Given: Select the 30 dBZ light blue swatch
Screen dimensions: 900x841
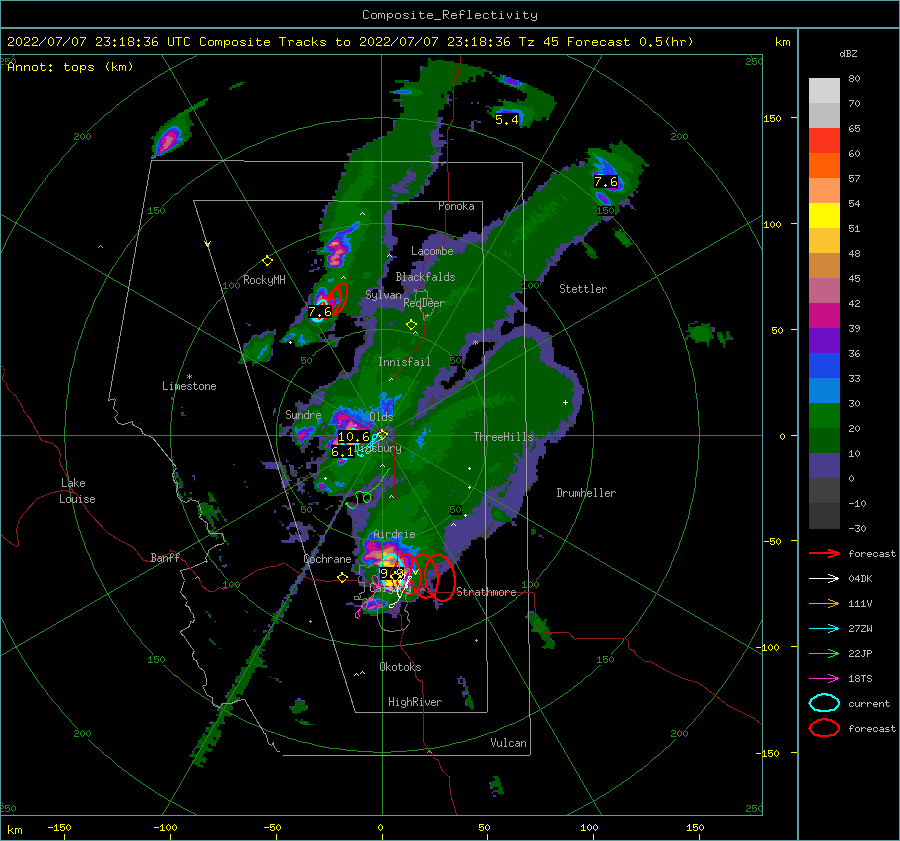Looking at the screenshot, I should [824, 390].
